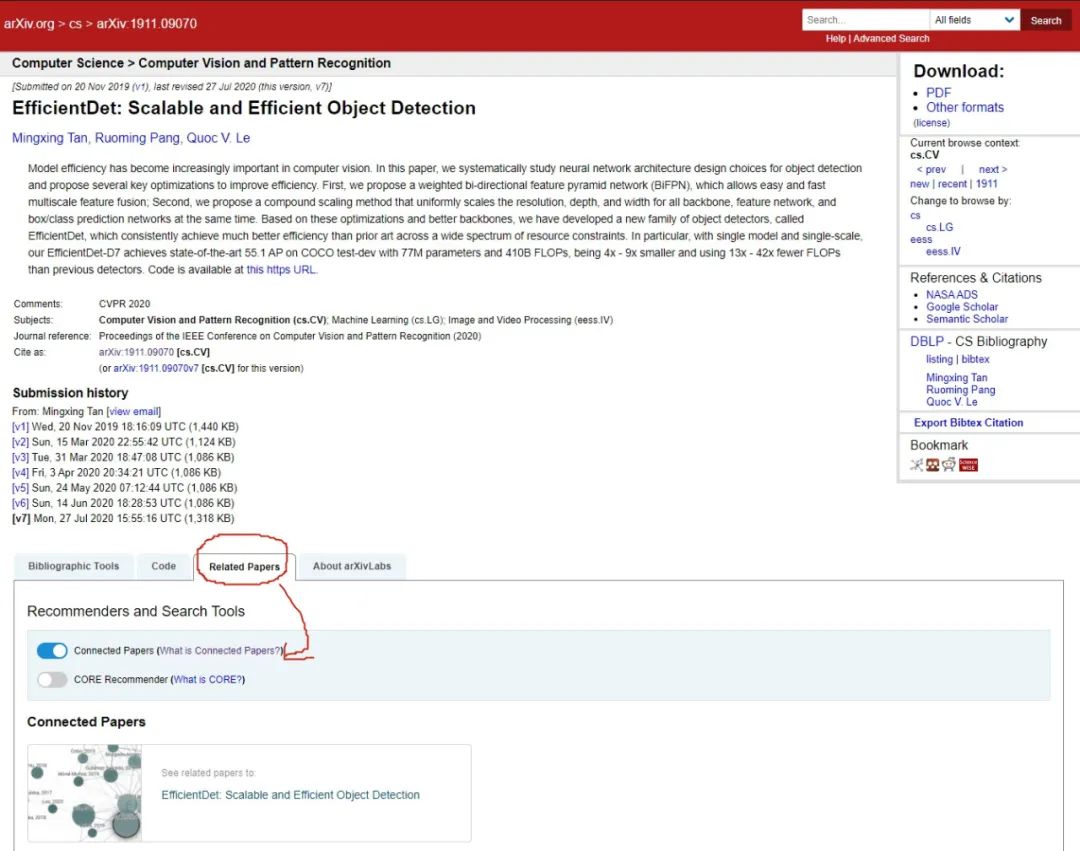The height and width of the screenshot is (851, 1080).
Task: Open Google Scholar citations link
Action: (x=962, y=307)
